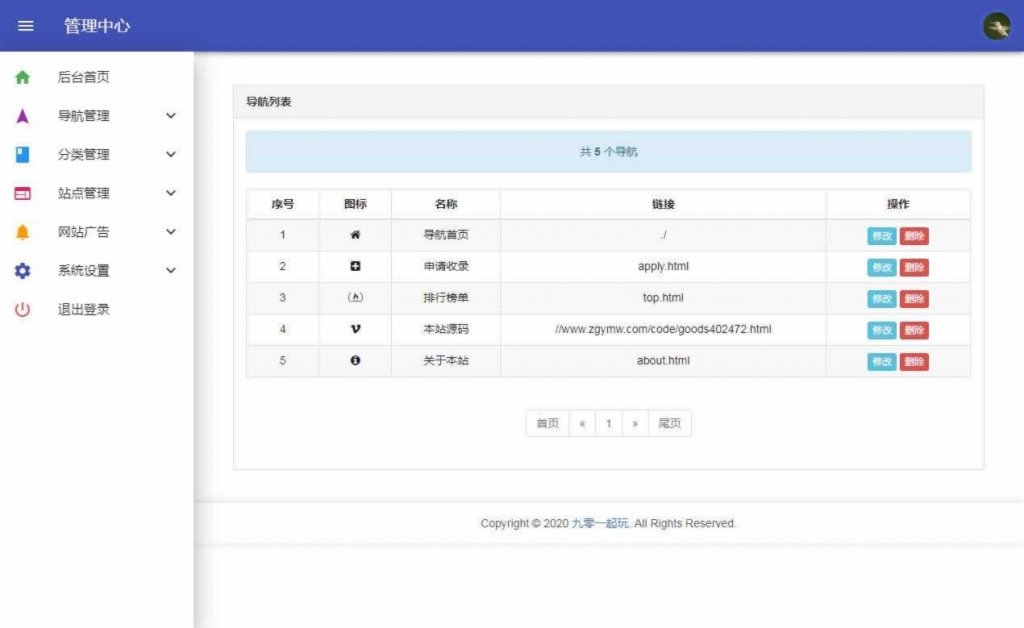Viewport: 1024px width, 628px height.
Task: Open the 导航管理 menu item
Action: click(97, 116)
